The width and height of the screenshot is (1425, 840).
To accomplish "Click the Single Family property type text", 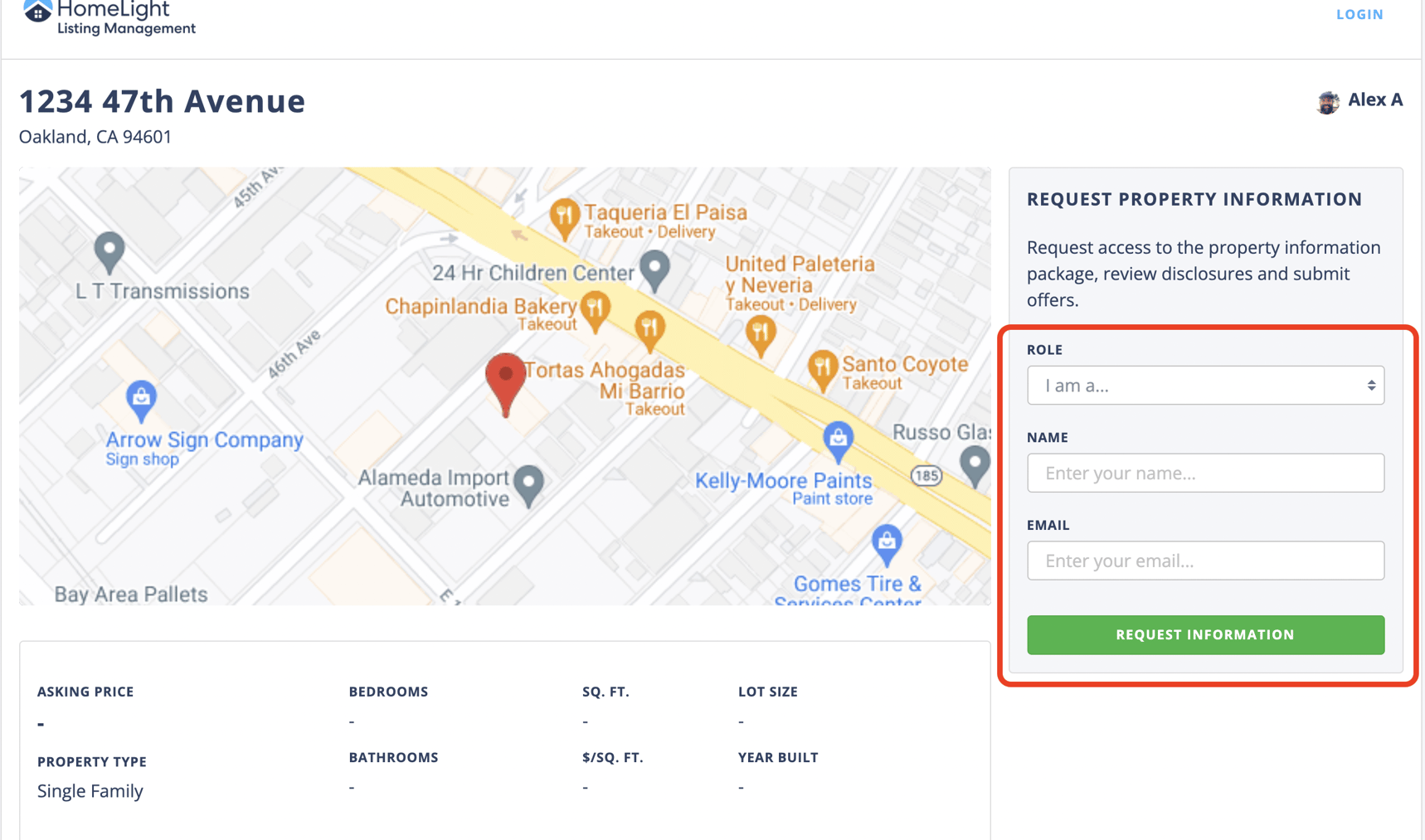I will (90, 790).
